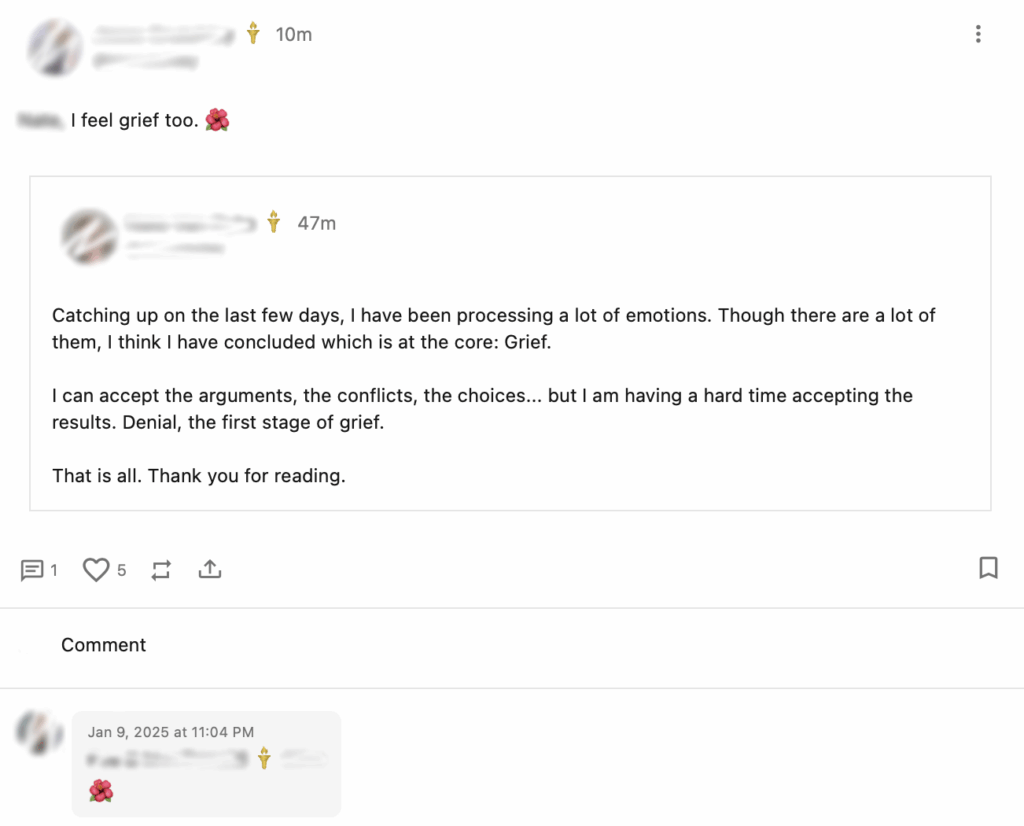Click the torch badge in the comment
Viewport: 1024px width, 826px height.
pyautogui.click(x=264, y=758)
